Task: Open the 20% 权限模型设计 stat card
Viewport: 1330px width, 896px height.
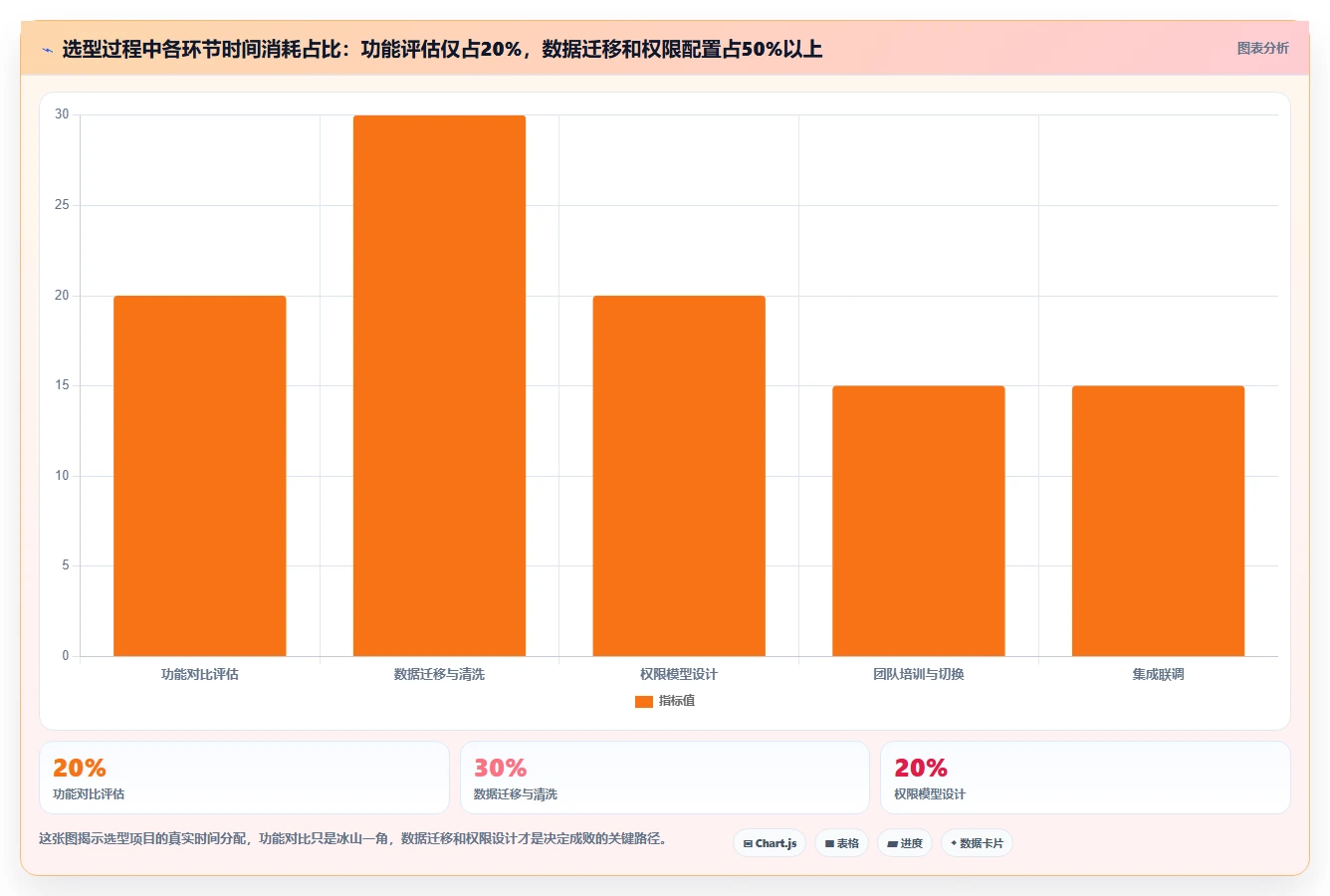Action: (1085, 778)
